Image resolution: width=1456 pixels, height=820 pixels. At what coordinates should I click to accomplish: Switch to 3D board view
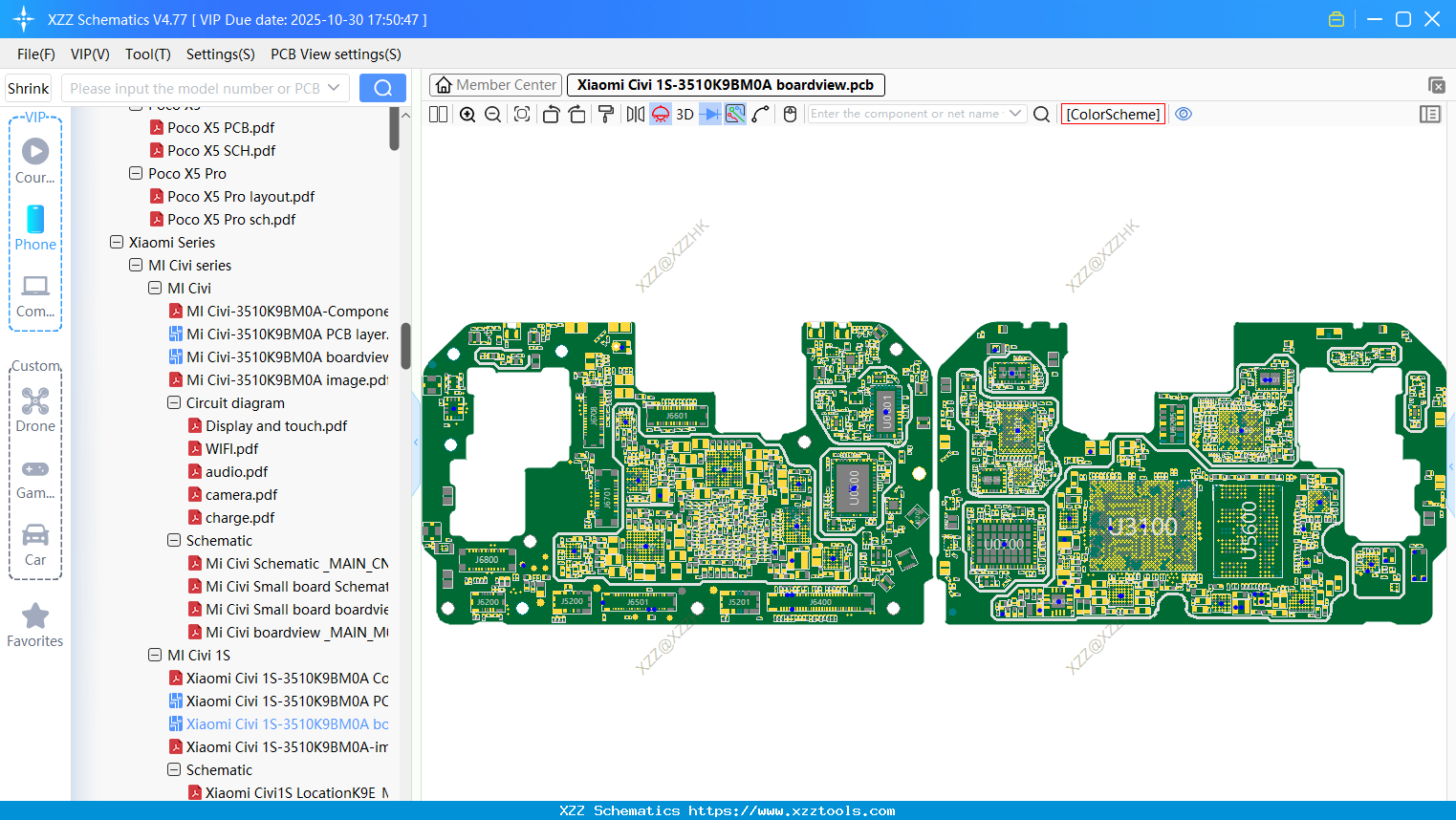pos(683,114)
